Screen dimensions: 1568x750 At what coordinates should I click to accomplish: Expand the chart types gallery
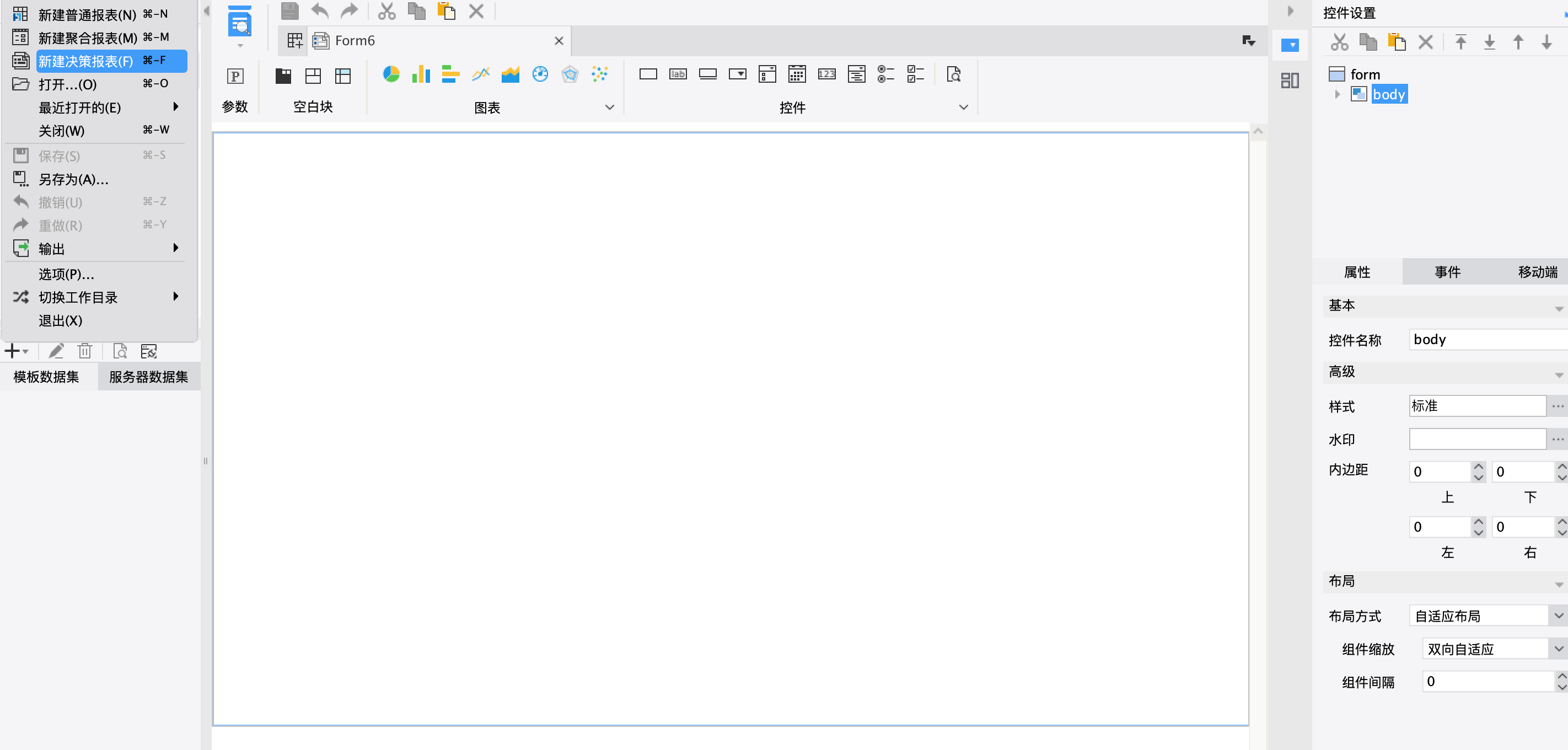click(x=609, y=107)
